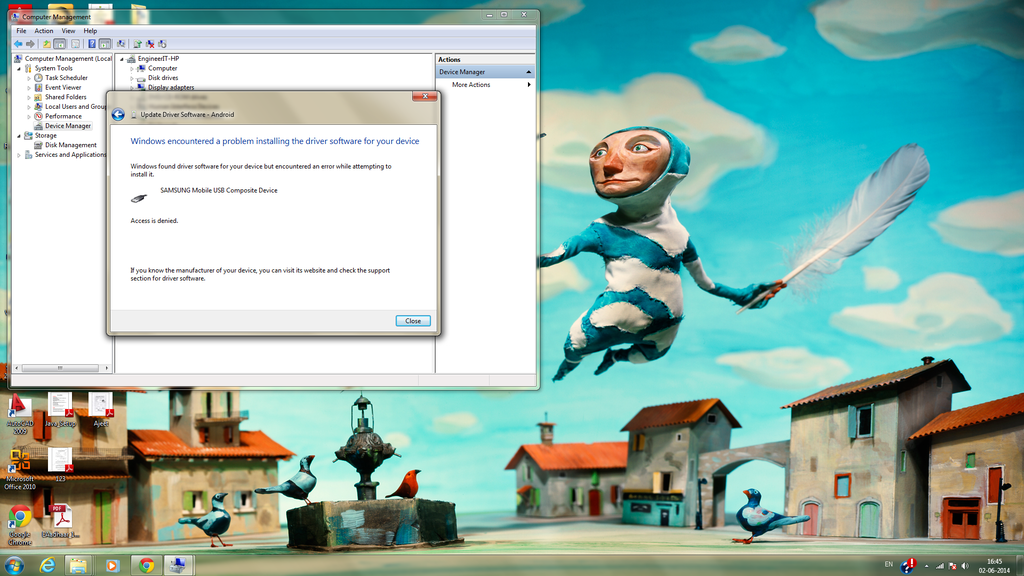Collapse the Storage tree node
This screenshot has width=1024, height=576.
pyautogui.click(x=19, y=136)
